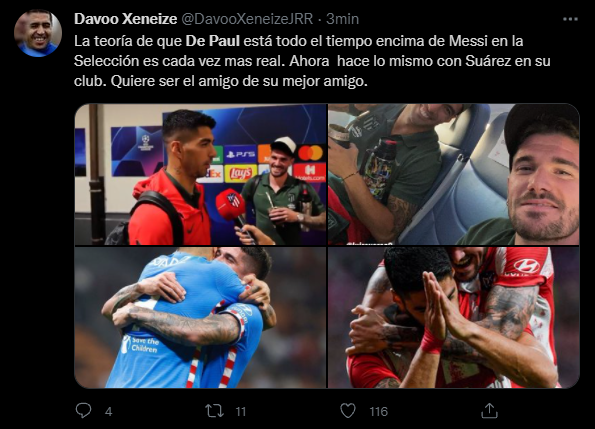Click the bold De Paul text
The height and width of the screenshot is (429, 595).
coord(212,41)
